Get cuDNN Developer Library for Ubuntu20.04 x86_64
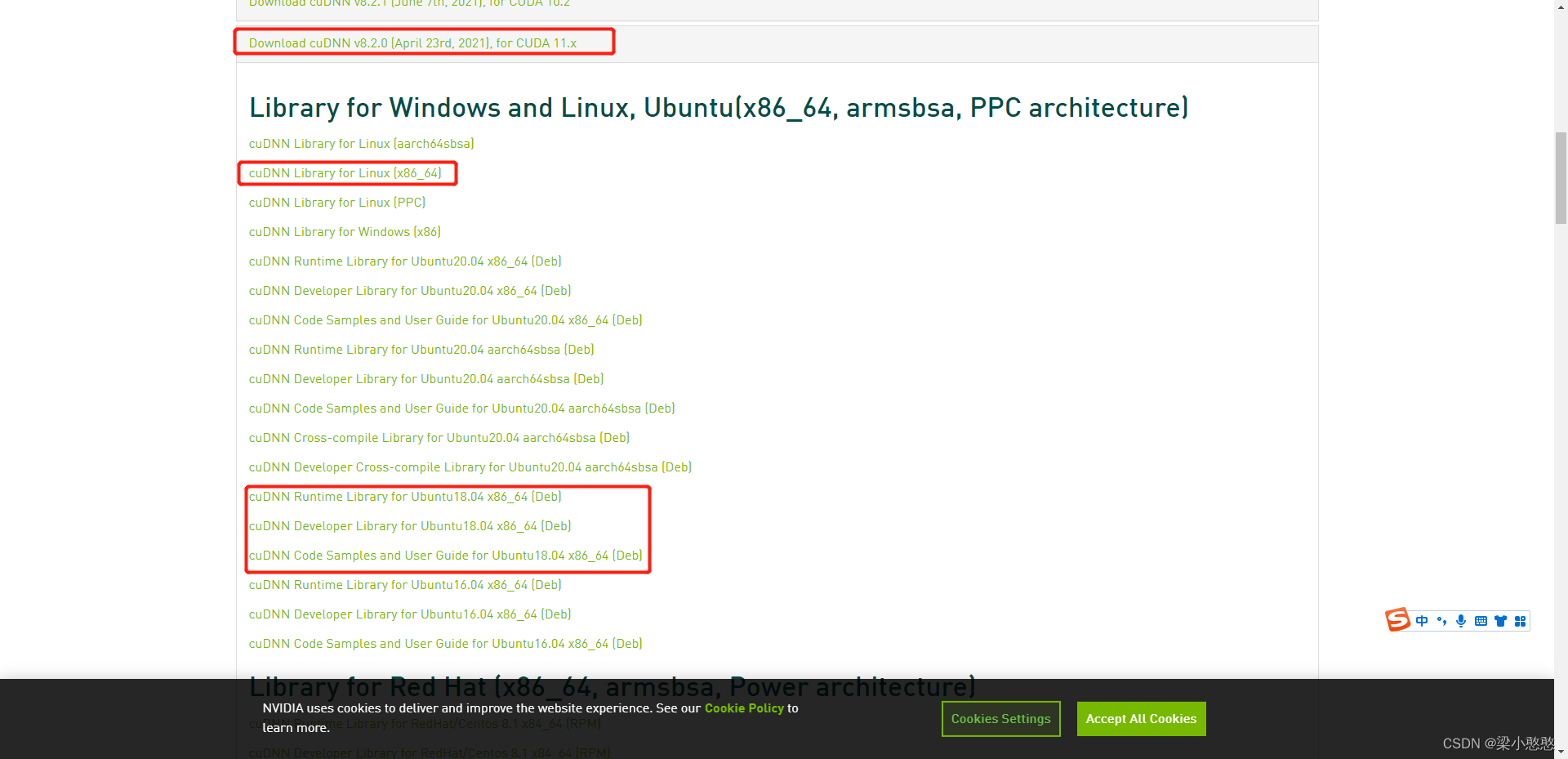Screen dimensions: 1568x759 pos(410,291)
